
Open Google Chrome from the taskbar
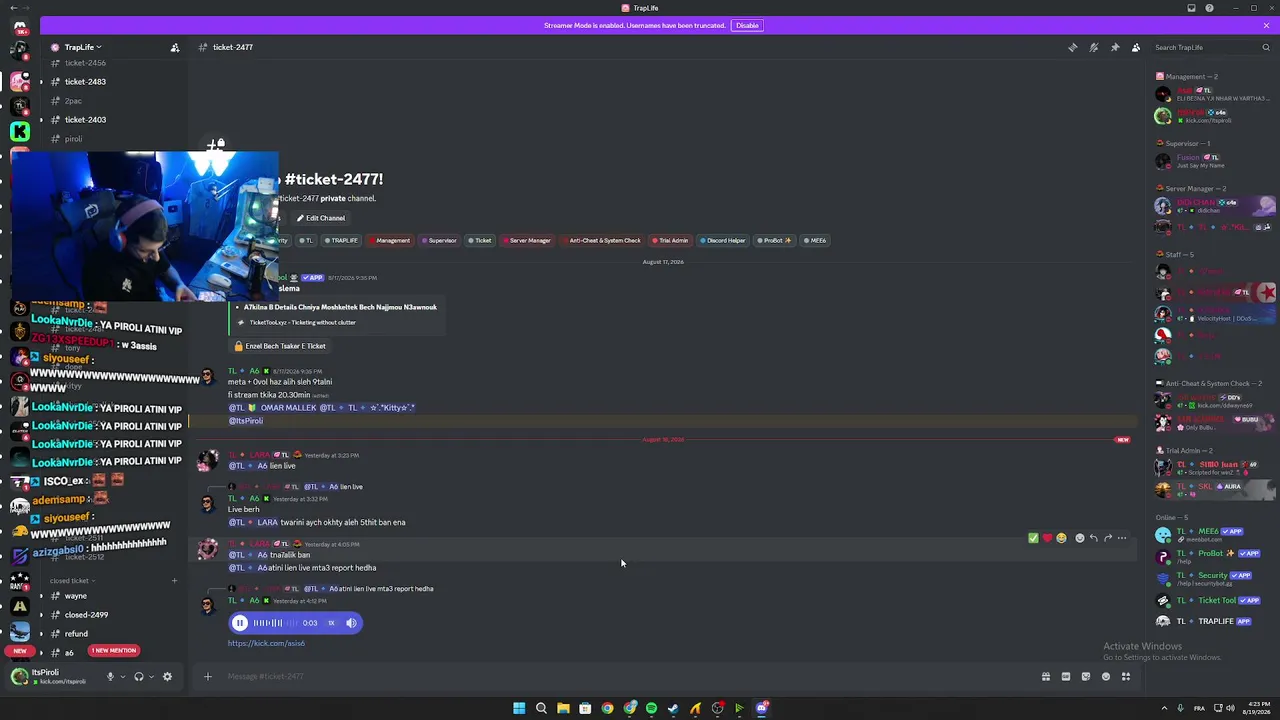point(607,708)
